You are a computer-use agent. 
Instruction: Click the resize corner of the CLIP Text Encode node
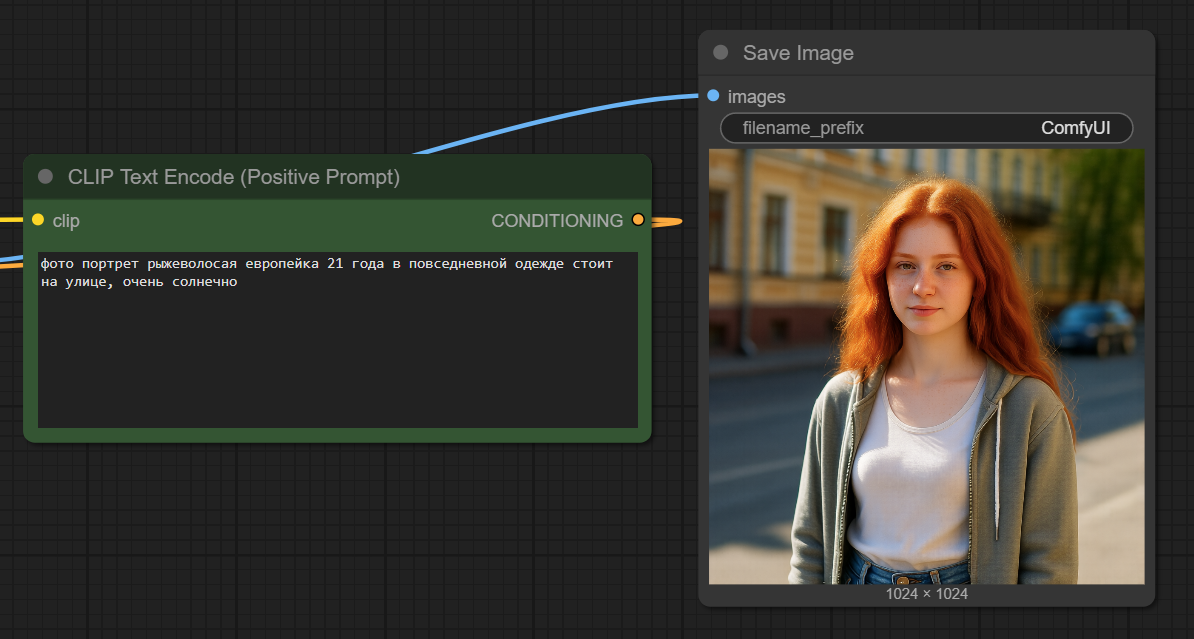[646, 436]
